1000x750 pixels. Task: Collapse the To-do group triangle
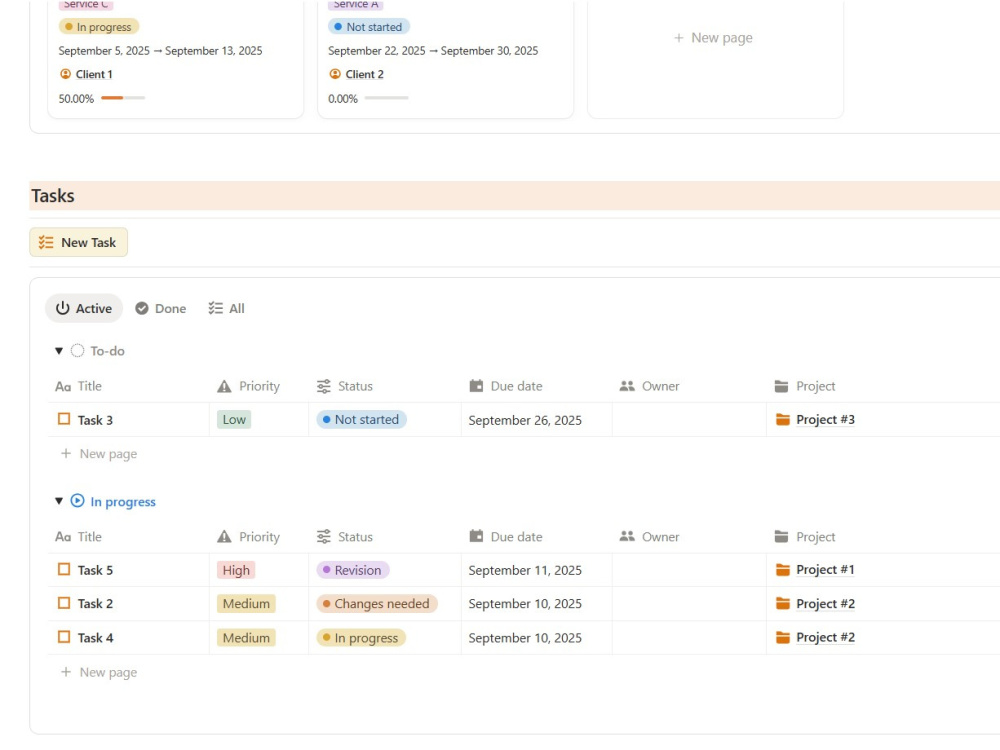click(x=59, y=351)
